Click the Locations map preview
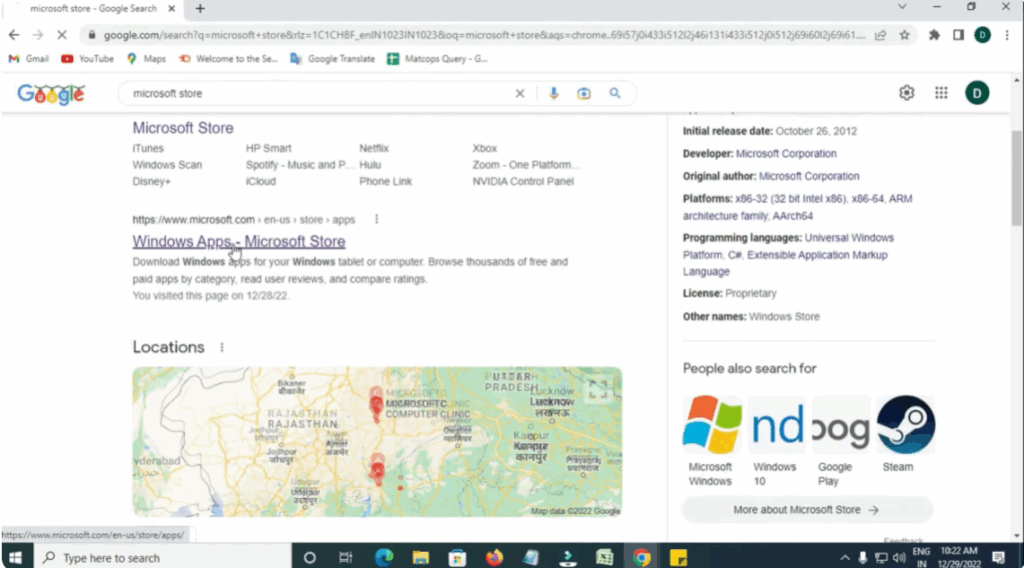The width and height of the screenshot is (1024, 568). coord(377,442)
